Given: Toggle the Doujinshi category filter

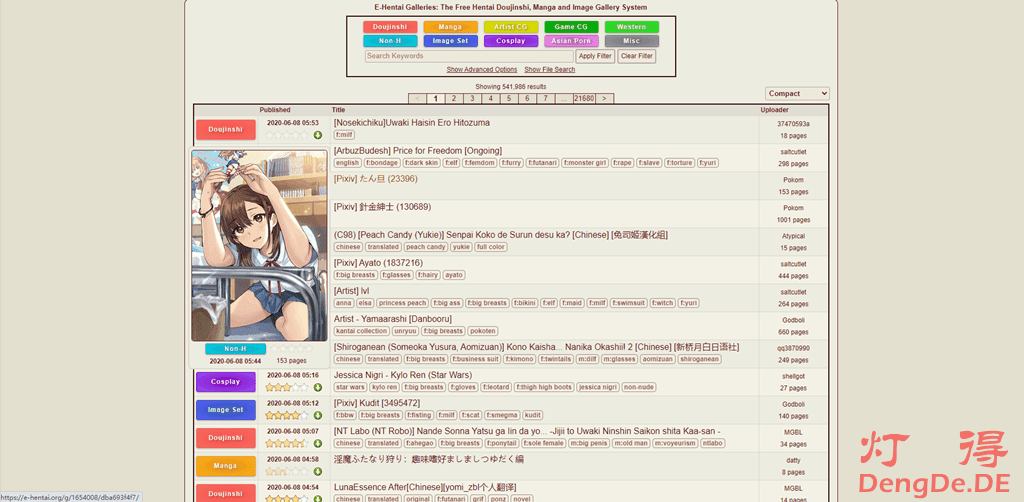Looking at the screenshot, I should (x=390, y=27).
